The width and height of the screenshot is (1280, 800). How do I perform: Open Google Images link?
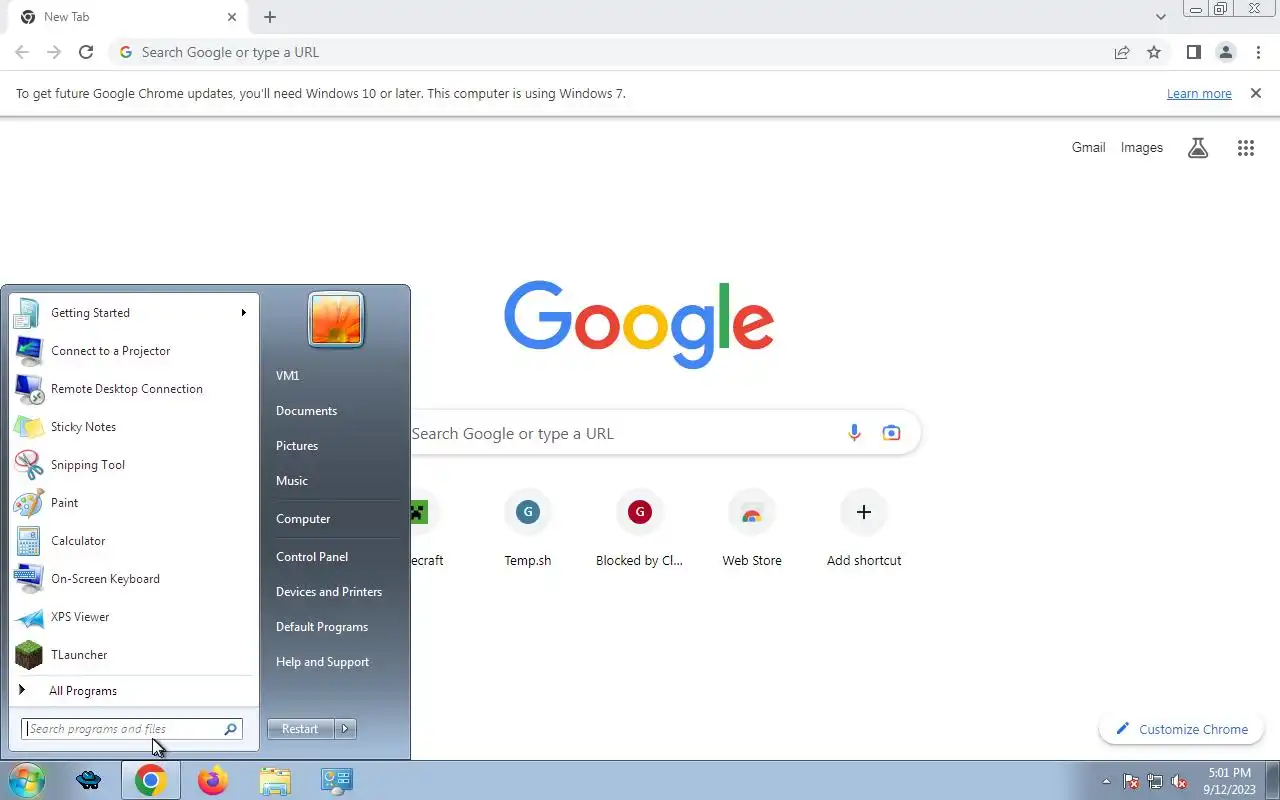(x=1141, y=147)
